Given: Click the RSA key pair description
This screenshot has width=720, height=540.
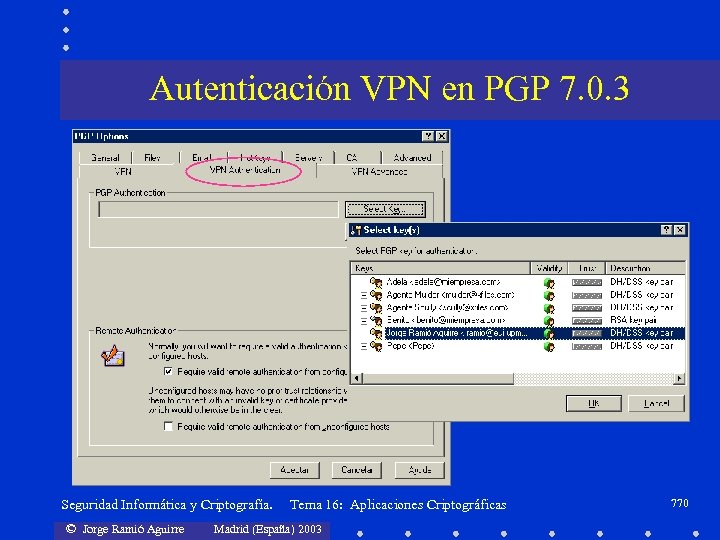Looking at the screenshot, I should pos(633,320).
